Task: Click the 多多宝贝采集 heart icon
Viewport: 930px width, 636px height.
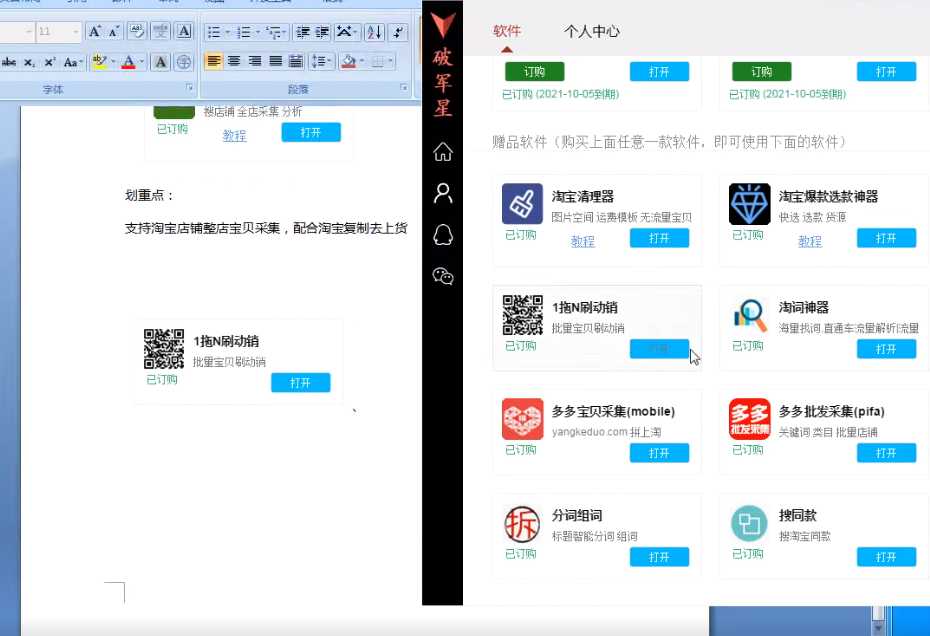Action: (522, 419)
